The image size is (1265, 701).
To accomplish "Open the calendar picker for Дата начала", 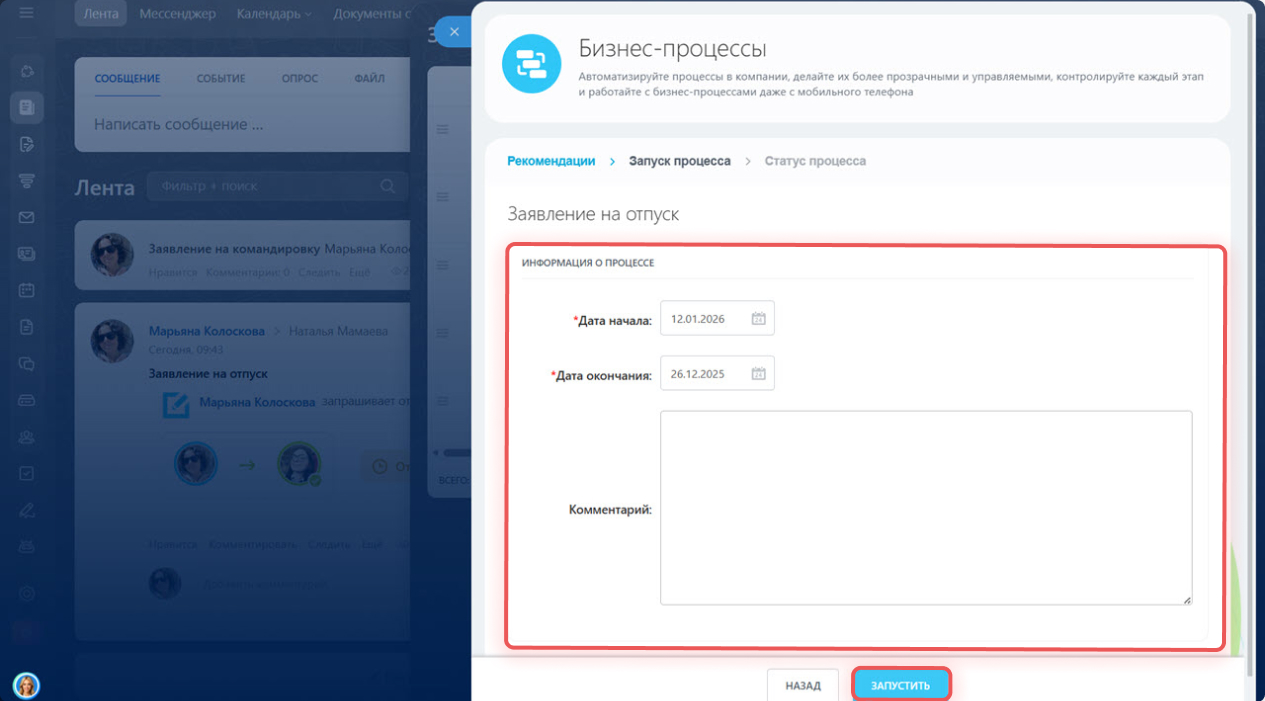I will (x=758, y=319).
